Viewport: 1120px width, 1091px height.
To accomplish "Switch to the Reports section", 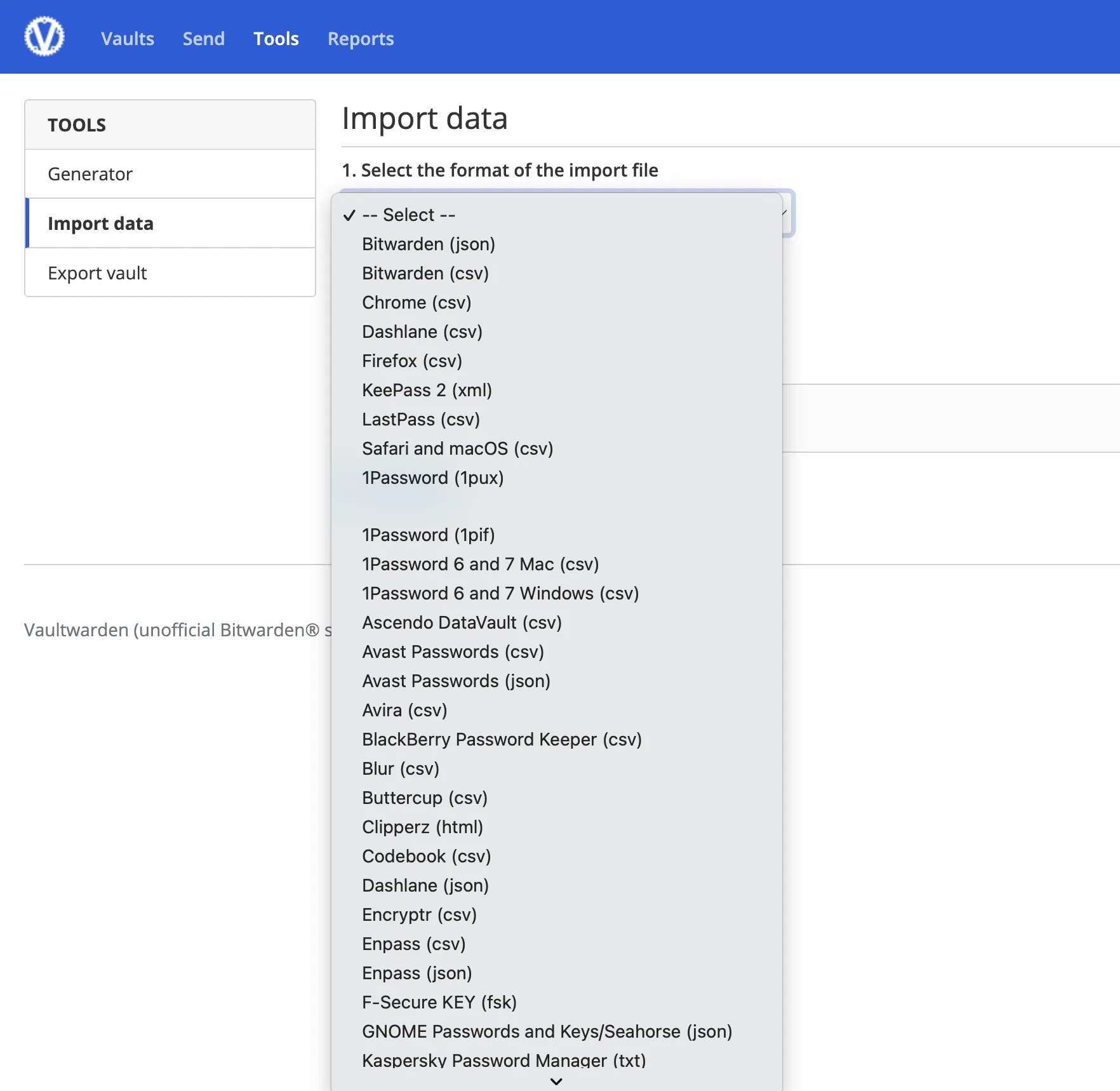I will pyautogui.click(x=360, y=39).
